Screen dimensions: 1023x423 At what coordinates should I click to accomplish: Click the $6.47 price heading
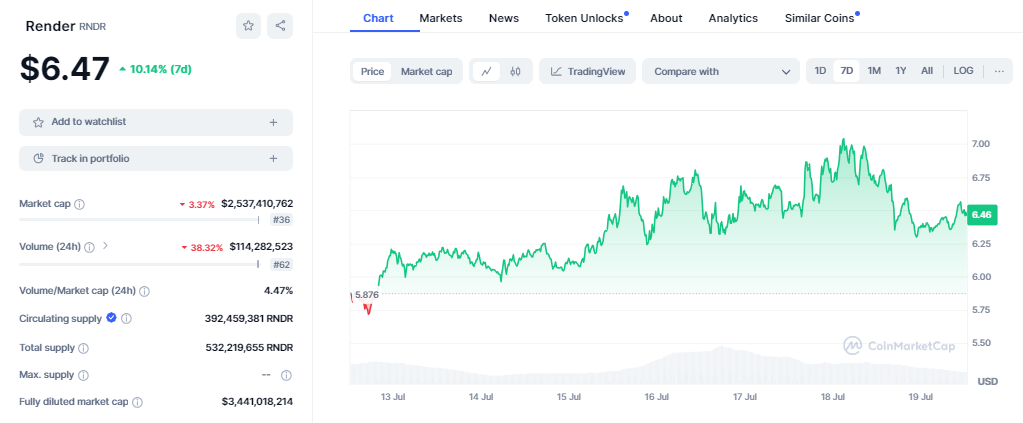point(65,69)
